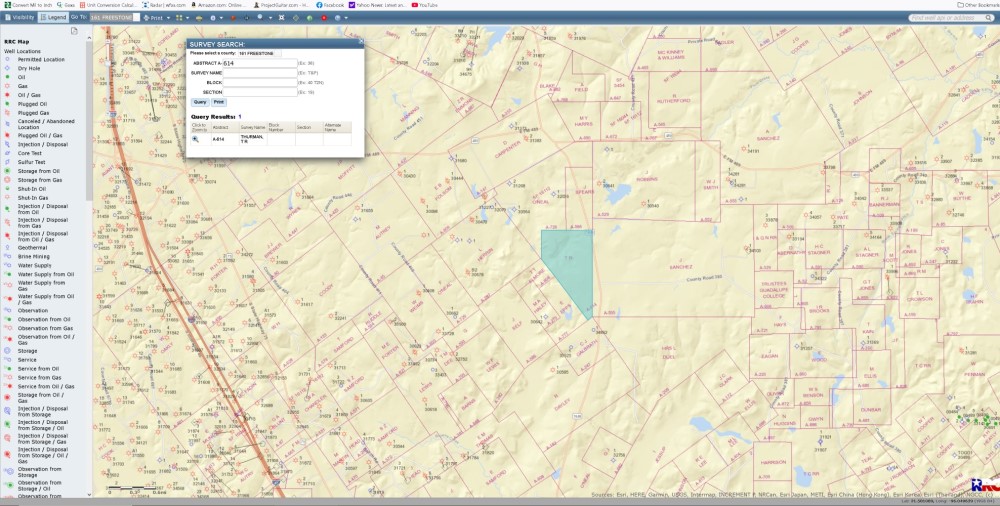Open the Amazon.com bookmark
The width and height of the screenshot is (1000, 506).
[x=219, y=4]
